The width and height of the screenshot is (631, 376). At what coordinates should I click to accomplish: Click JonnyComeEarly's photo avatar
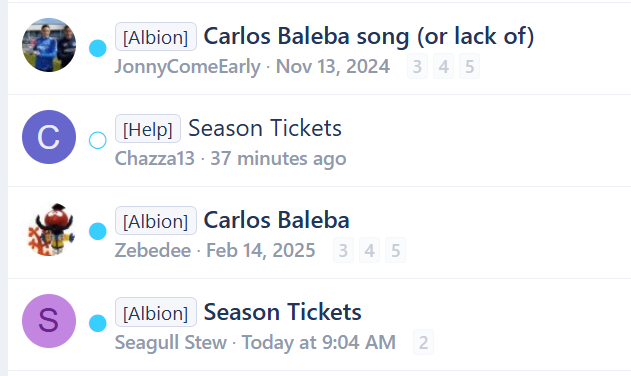tap(49, 45)
